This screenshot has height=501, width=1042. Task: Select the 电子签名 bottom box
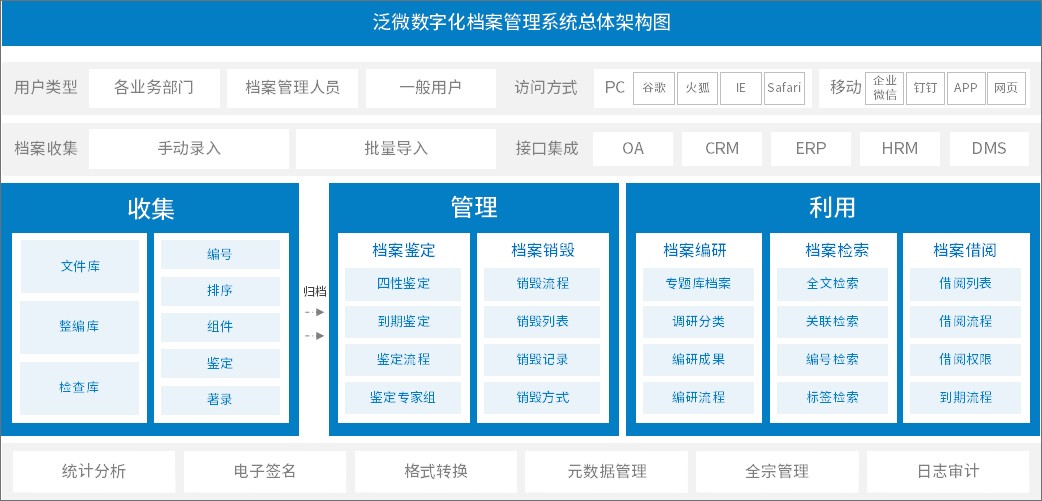[265, 472]
